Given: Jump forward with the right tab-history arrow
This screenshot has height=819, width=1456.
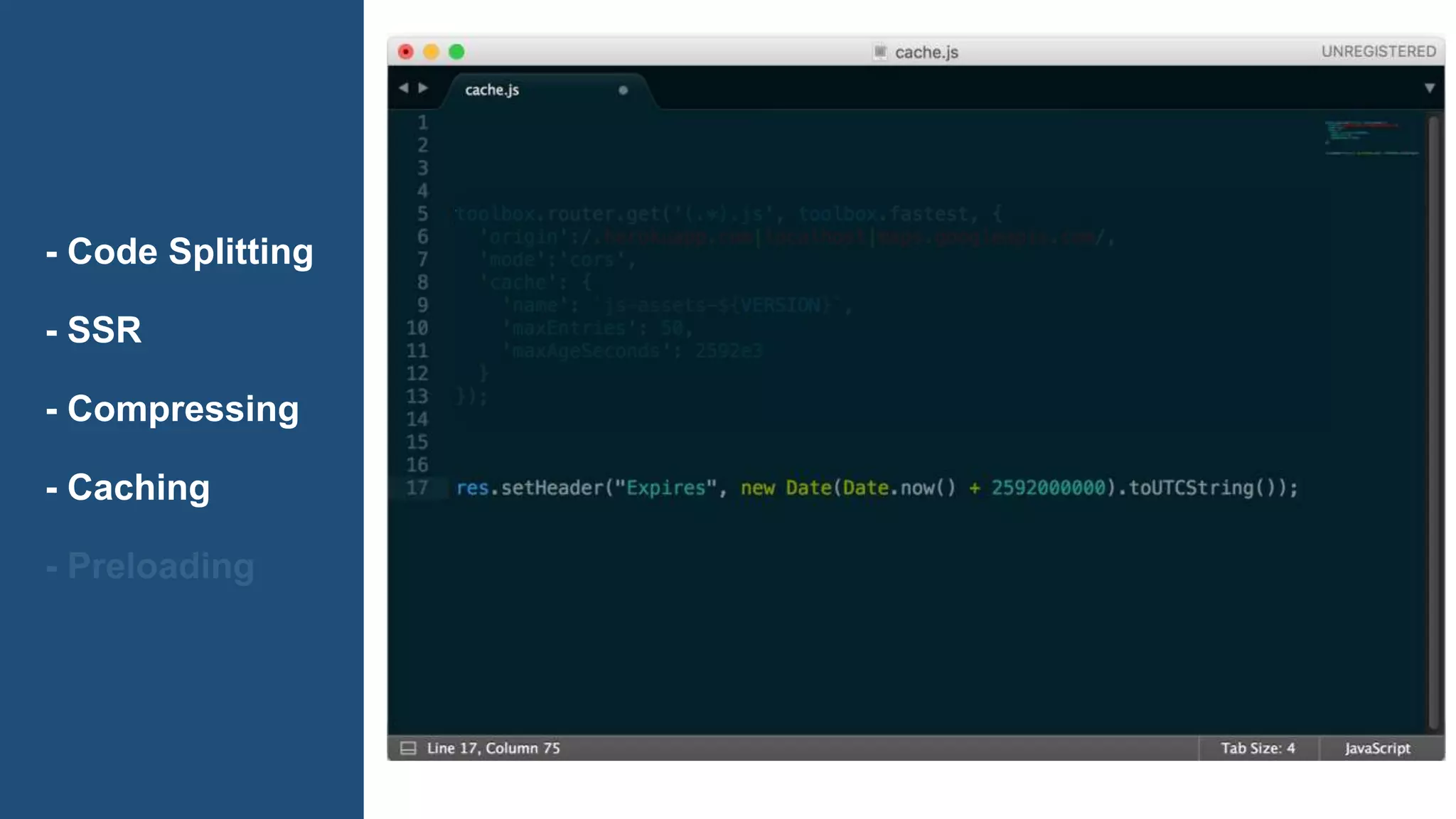Looking at the screenshot, I should 423,87.
